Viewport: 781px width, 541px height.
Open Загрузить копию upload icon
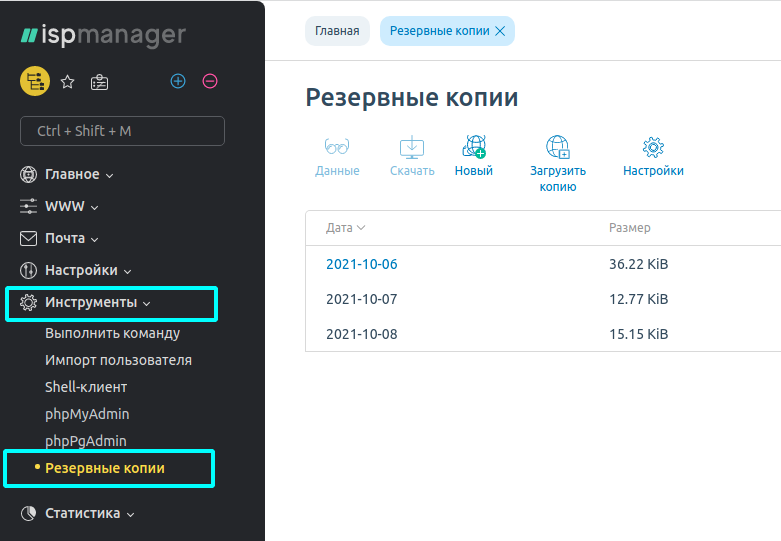pos(558,147)
